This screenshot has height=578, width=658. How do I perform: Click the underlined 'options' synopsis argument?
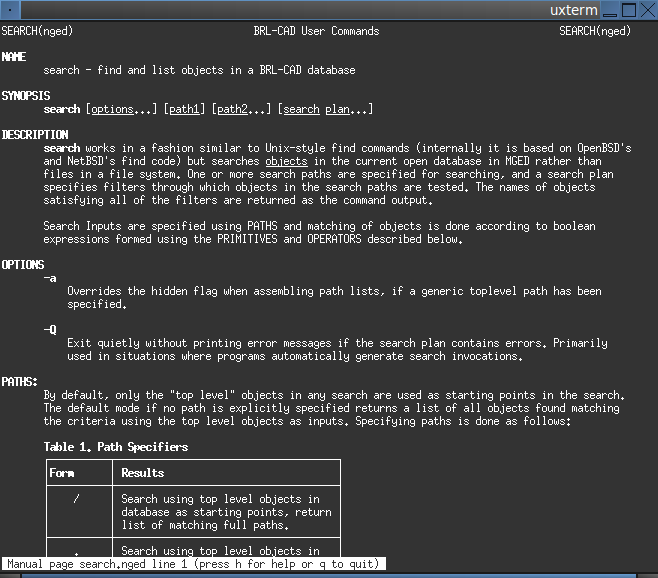click(x=111, y=109)
